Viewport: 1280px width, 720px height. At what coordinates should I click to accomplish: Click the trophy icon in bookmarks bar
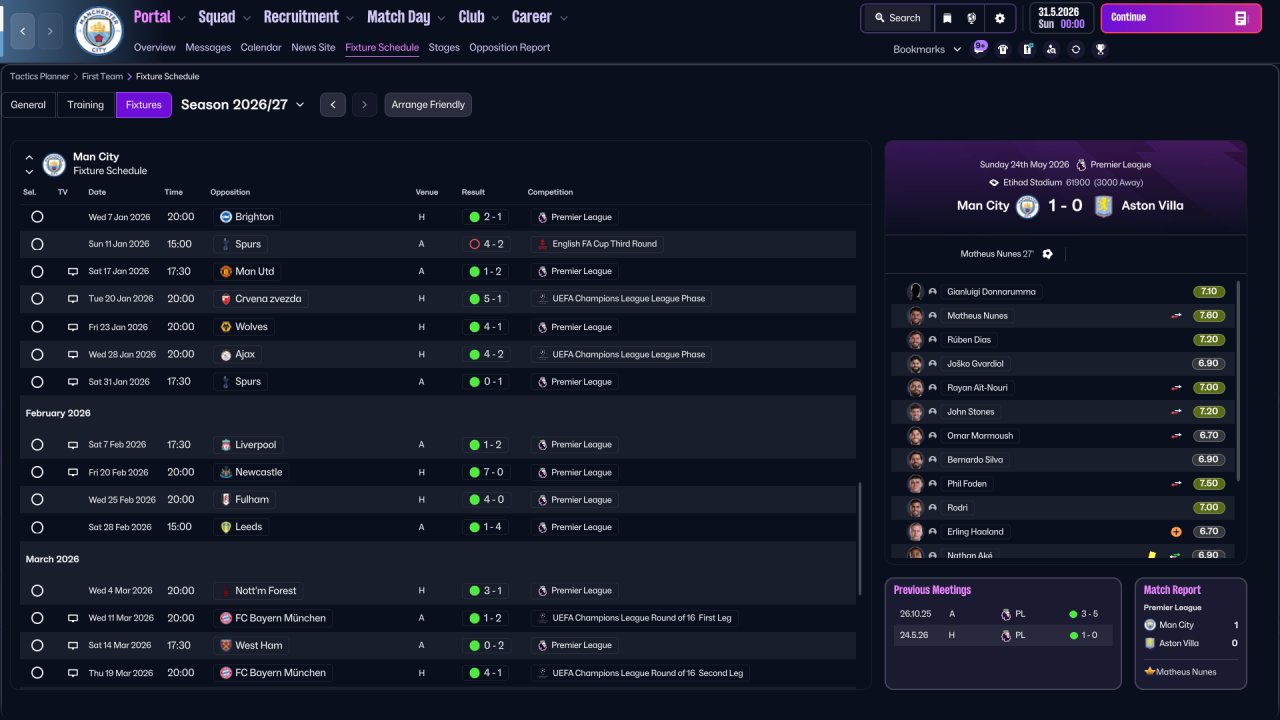pos(1100,49)
